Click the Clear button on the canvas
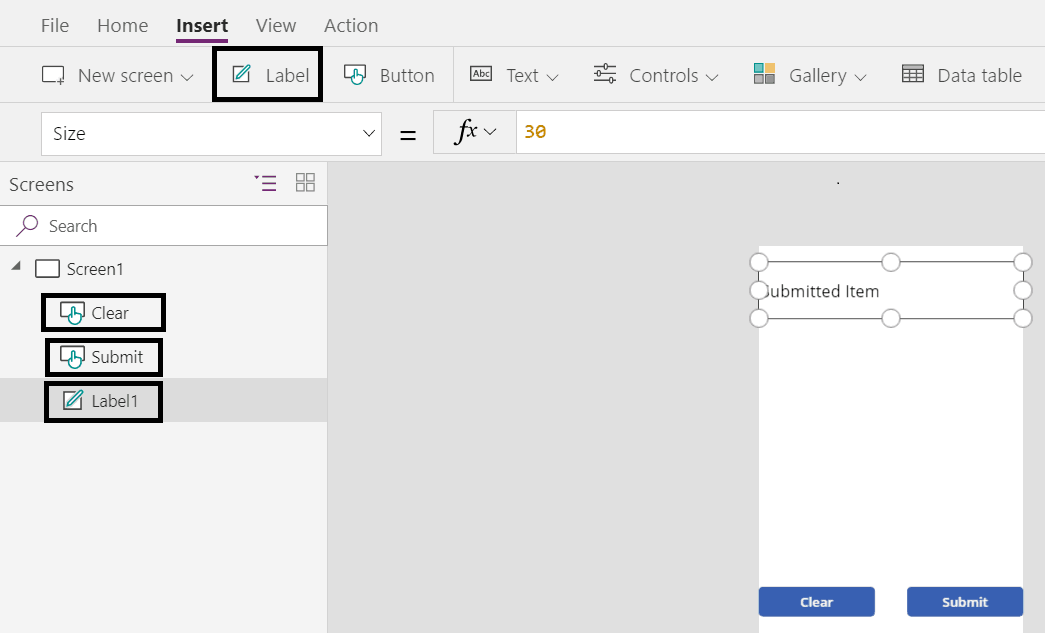Viewport: 1045px width, 633px height. pos(816,601)
